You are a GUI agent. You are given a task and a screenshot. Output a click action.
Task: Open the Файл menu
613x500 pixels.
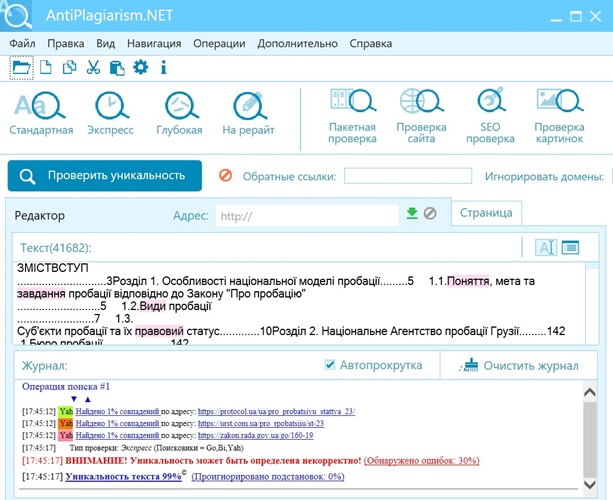coord(22,43)
